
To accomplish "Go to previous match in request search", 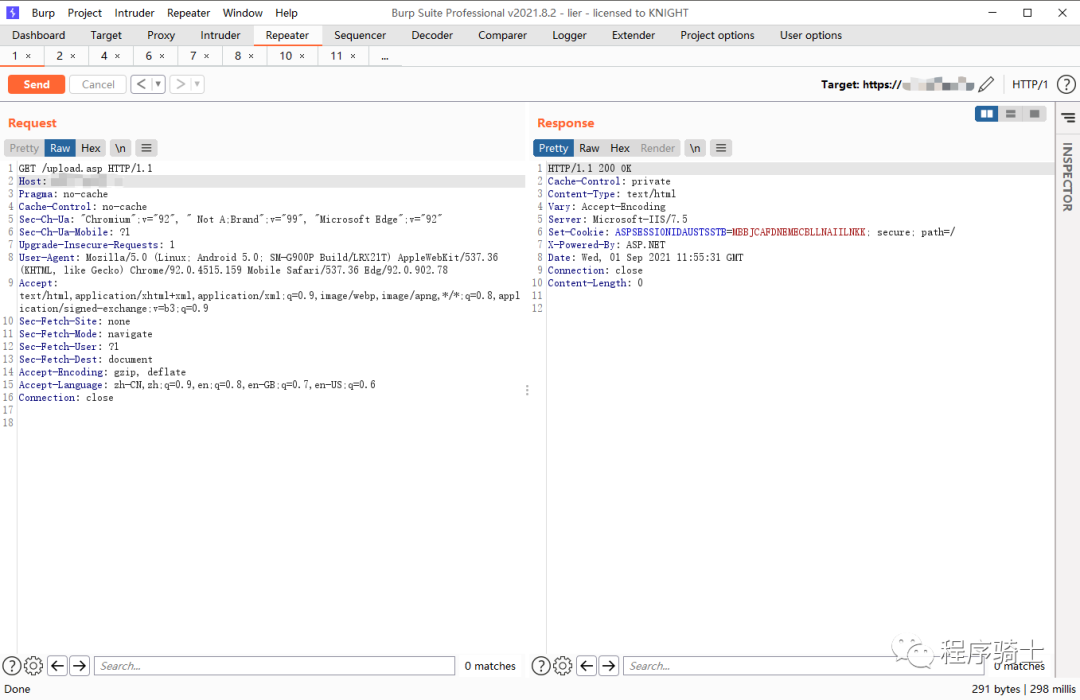I will click(57, 666).
